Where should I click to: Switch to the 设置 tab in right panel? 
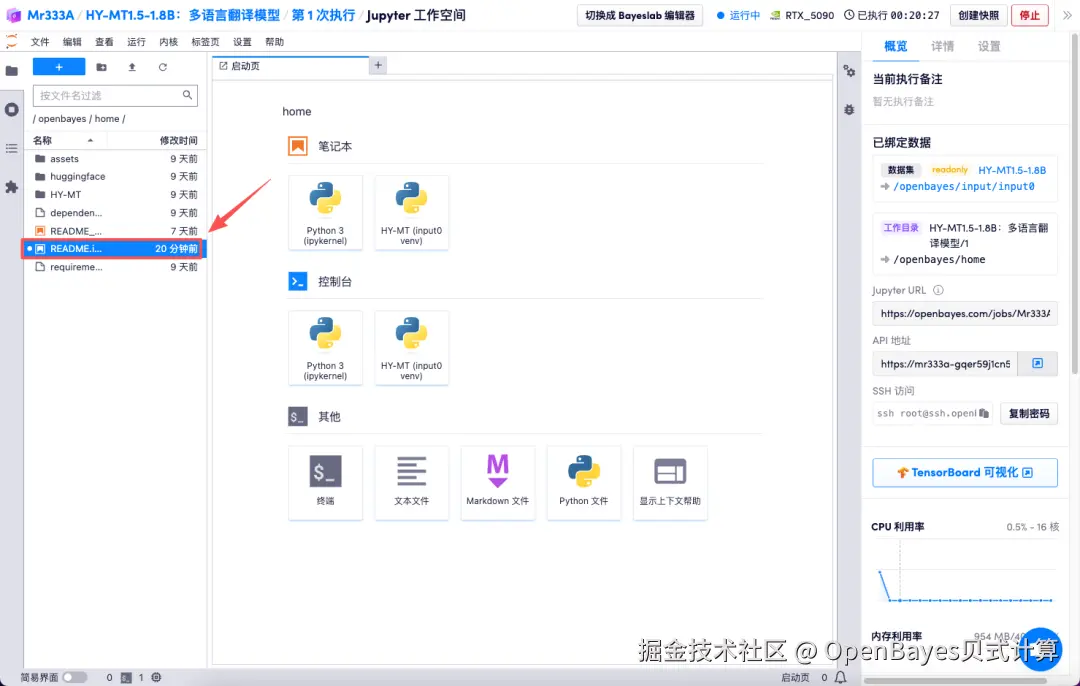[989, 46]
